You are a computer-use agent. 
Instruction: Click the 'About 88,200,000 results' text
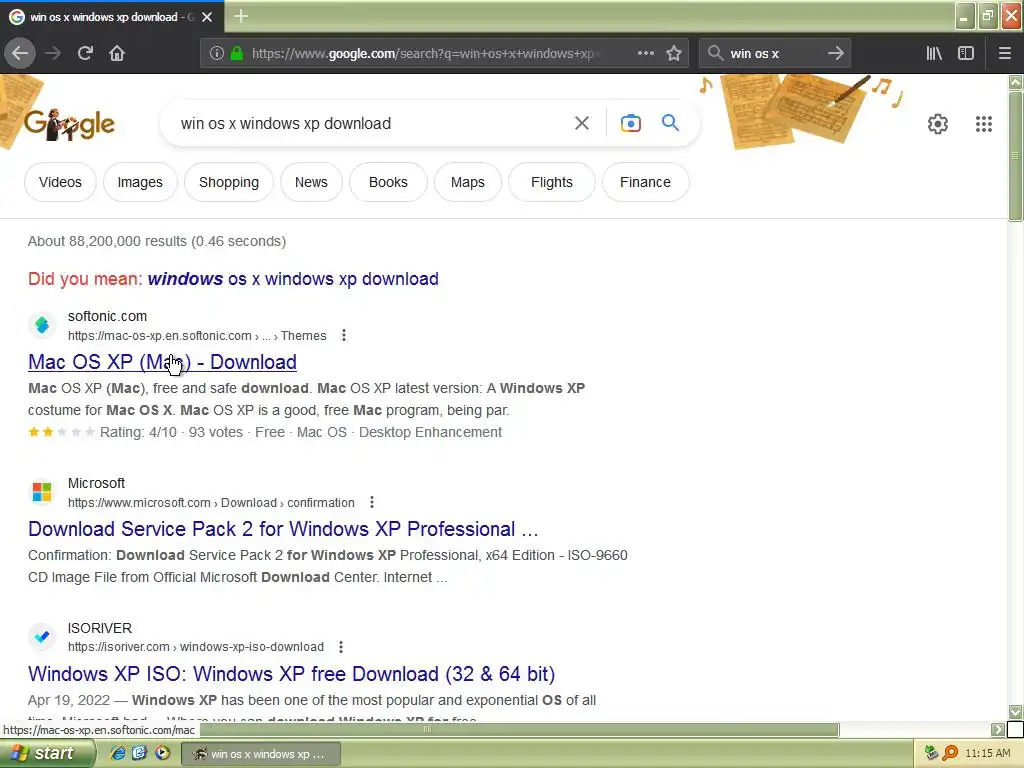[157, 241]
